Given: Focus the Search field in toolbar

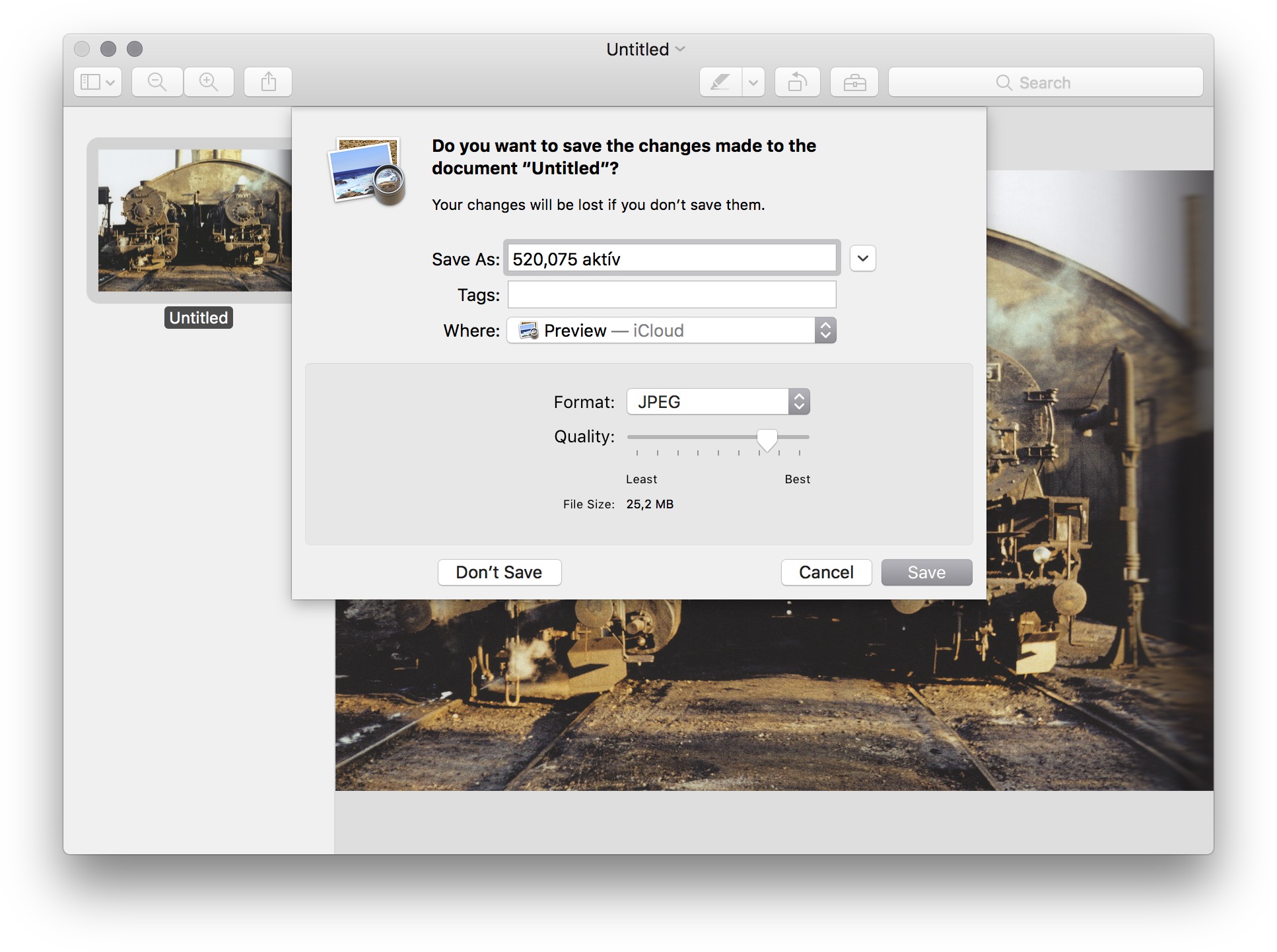Looking at the screenshot, I should (x=1045, y=82).
